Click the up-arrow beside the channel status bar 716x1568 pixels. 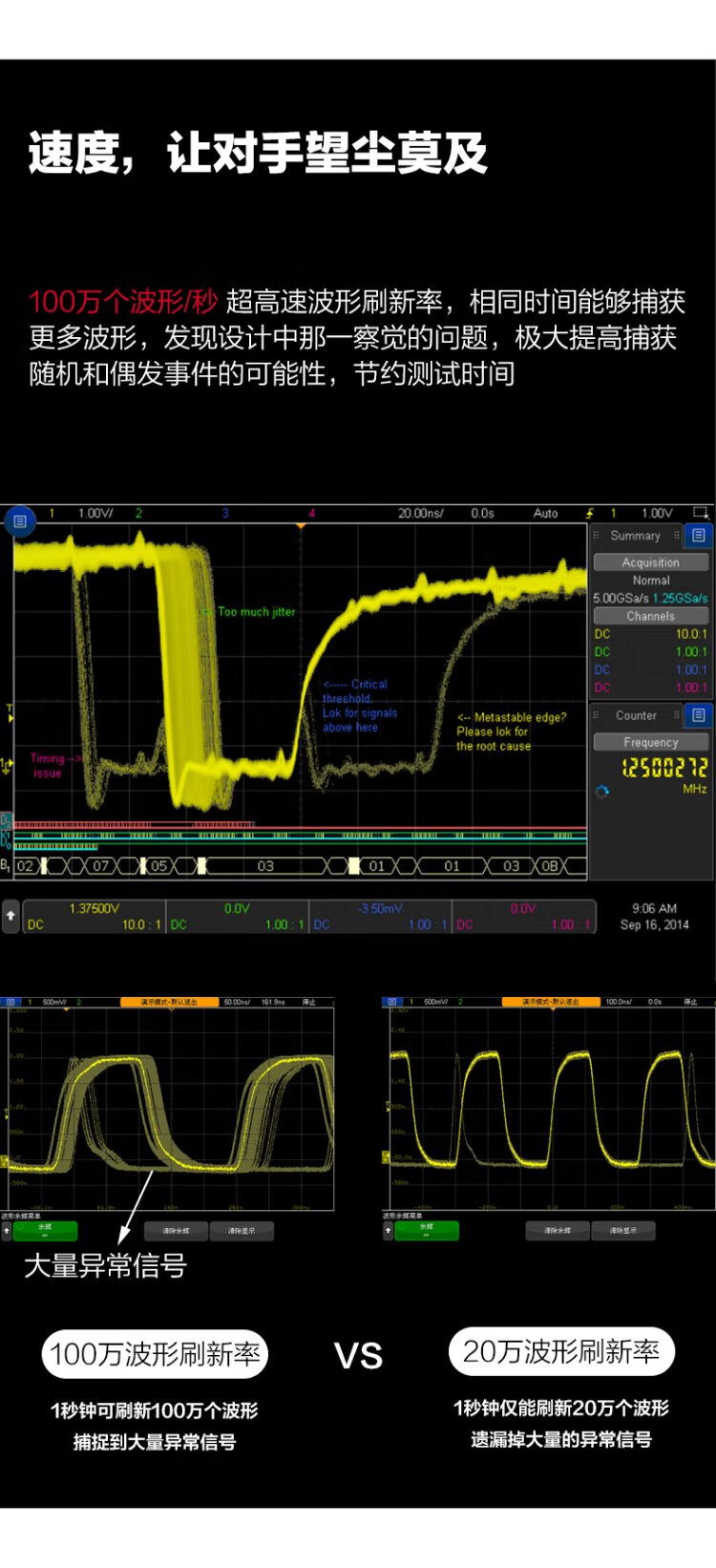(x=11, y=915)
